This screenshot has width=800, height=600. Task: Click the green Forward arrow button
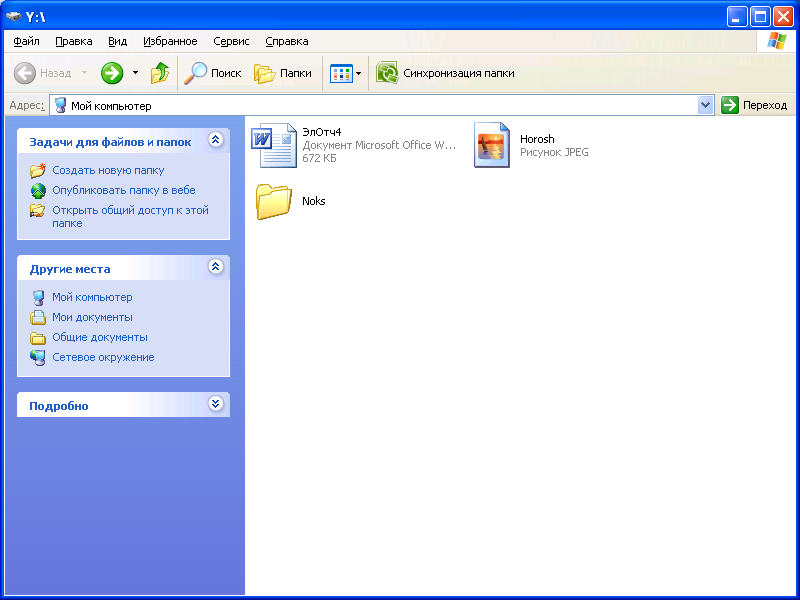112,73
